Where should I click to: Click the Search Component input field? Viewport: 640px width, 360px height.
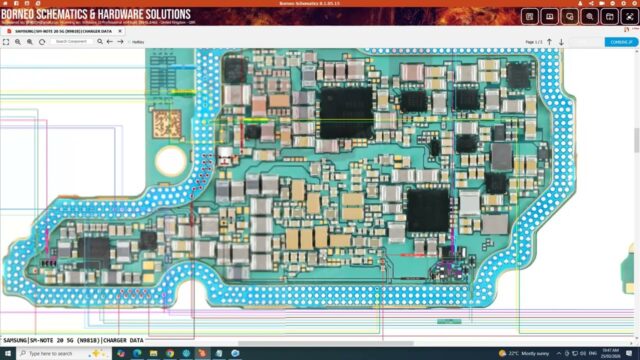point(71,42)
